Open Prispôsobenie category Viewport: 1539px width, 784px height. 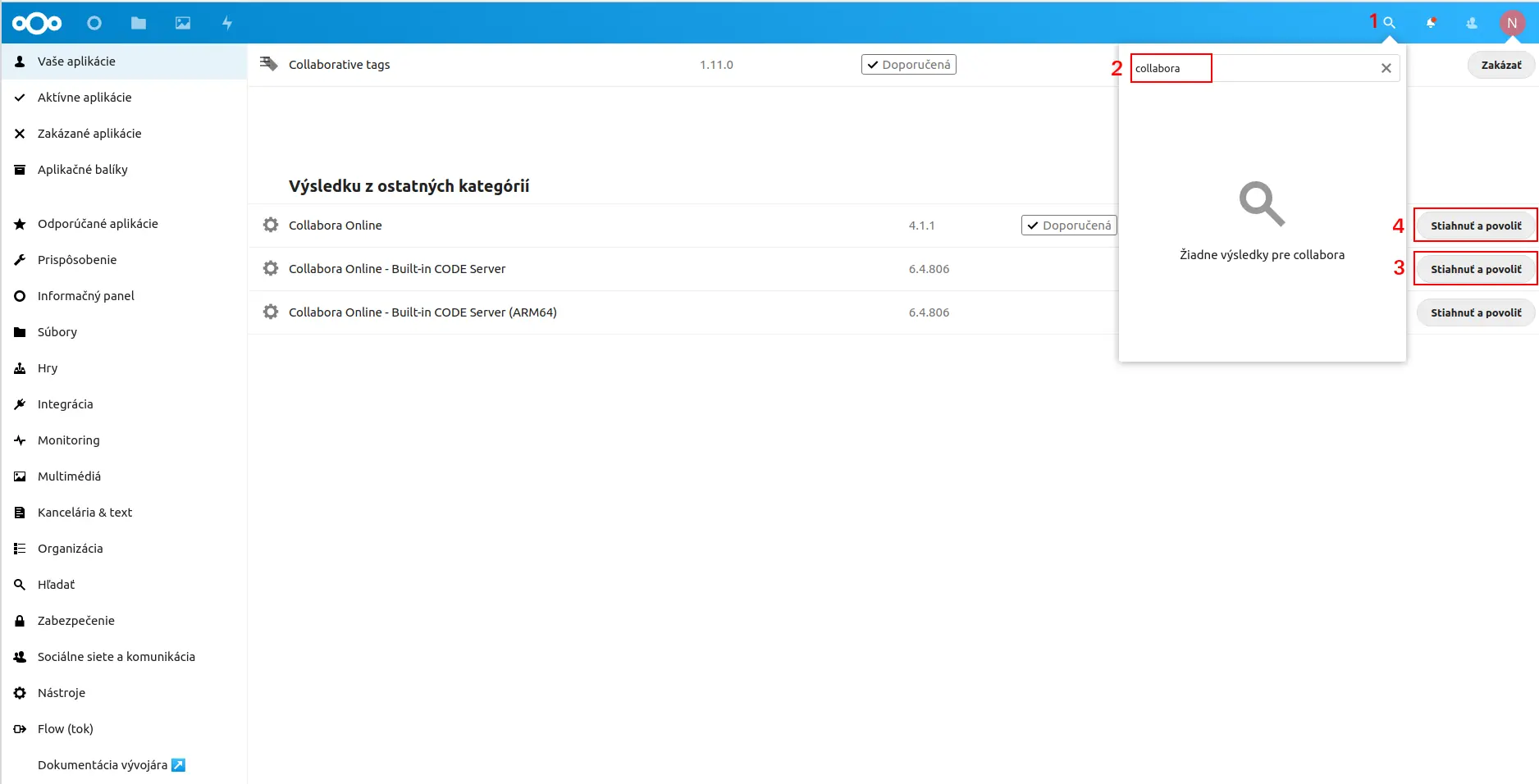point(124,260)
